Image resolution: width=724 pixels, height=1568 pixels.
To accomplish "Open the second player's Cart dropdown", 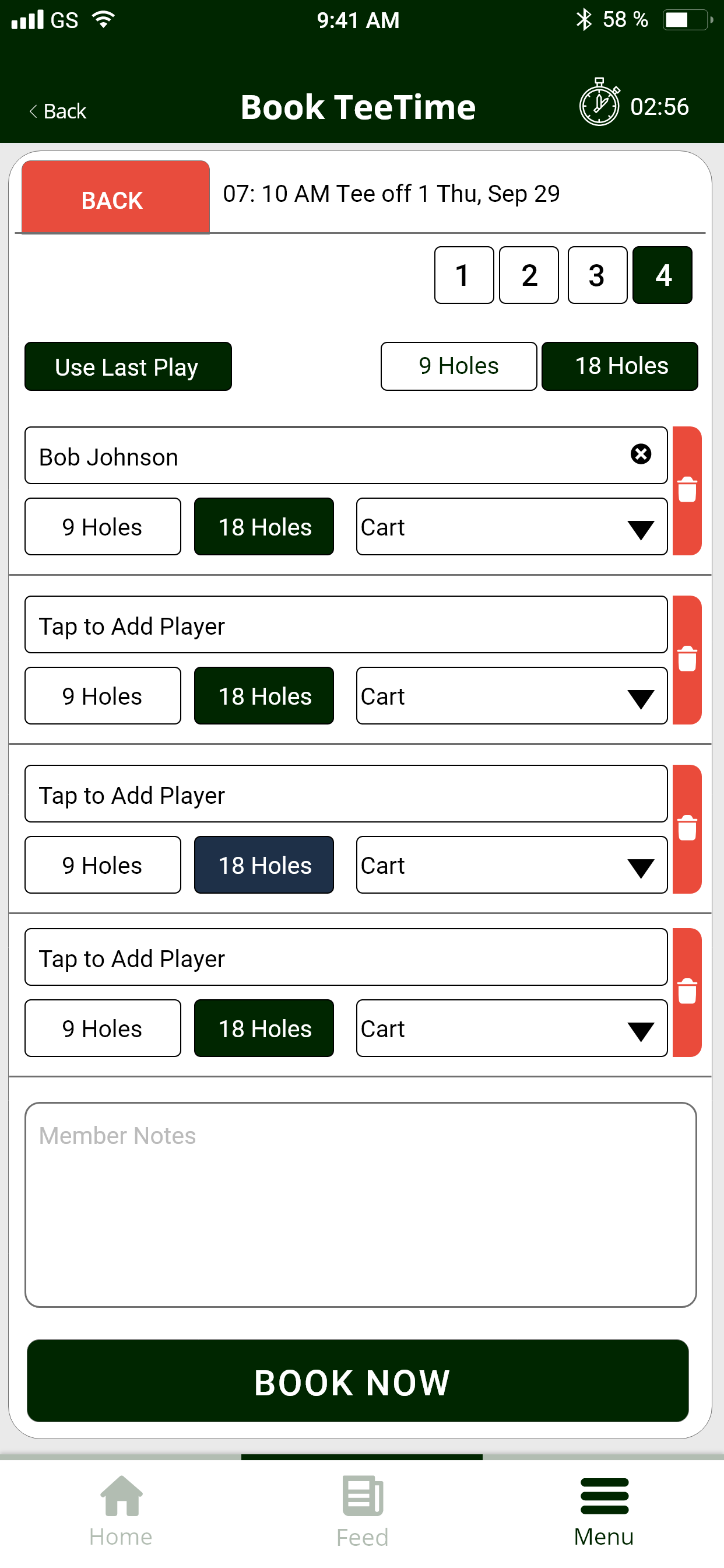I will [512, 696].
